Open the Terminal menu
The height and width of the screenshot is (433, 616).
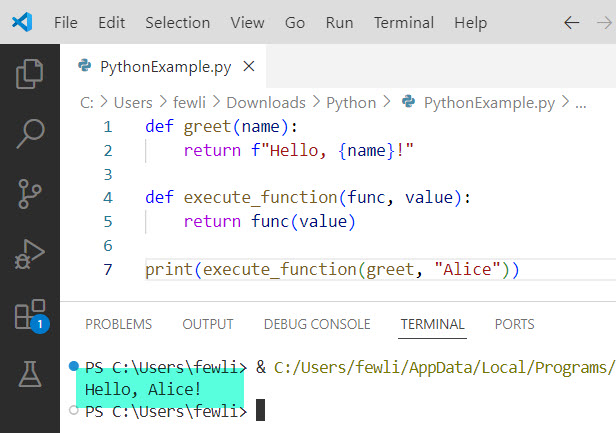(403, 23)
